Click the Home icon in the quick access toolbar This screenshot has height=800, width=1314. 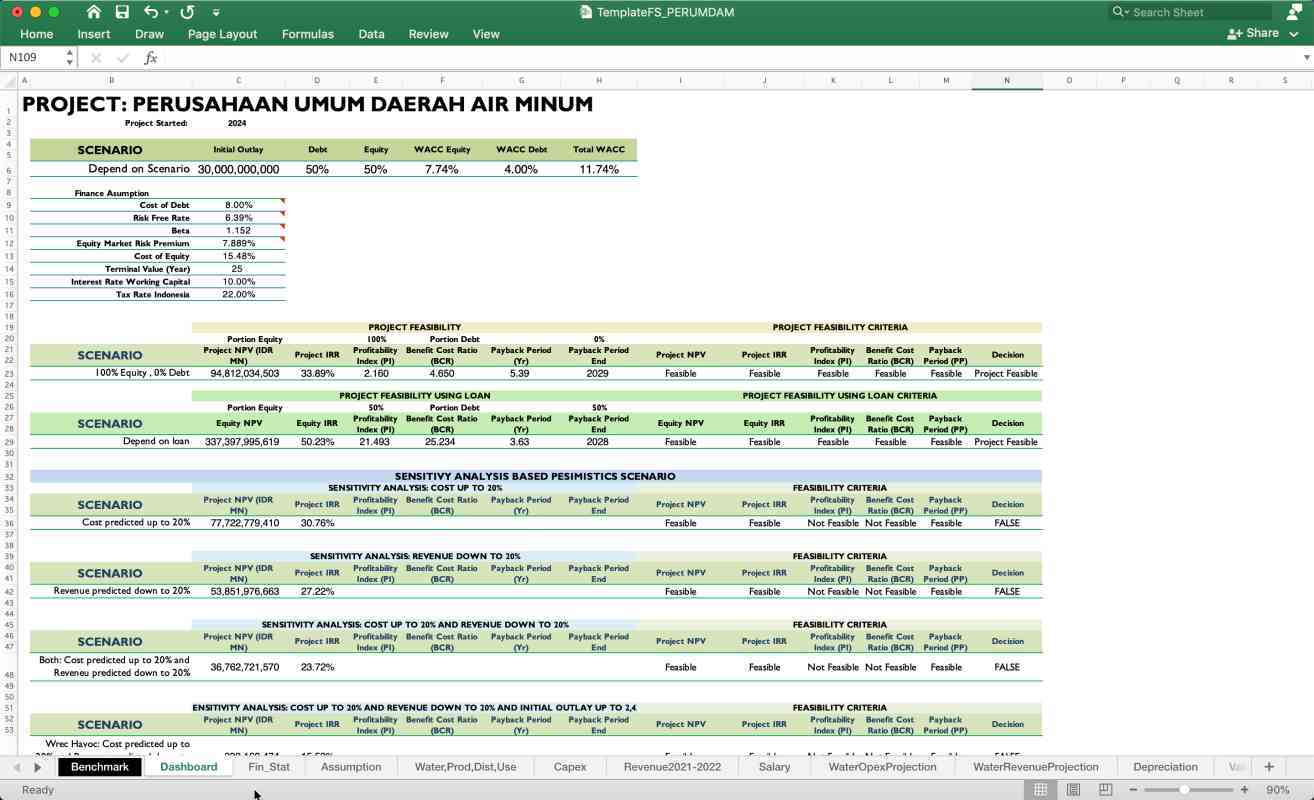(94, 11)
